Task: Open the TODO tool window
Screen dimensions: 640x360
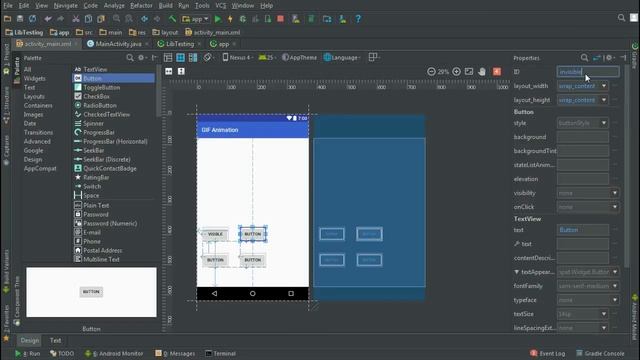Action: [62, 353]
